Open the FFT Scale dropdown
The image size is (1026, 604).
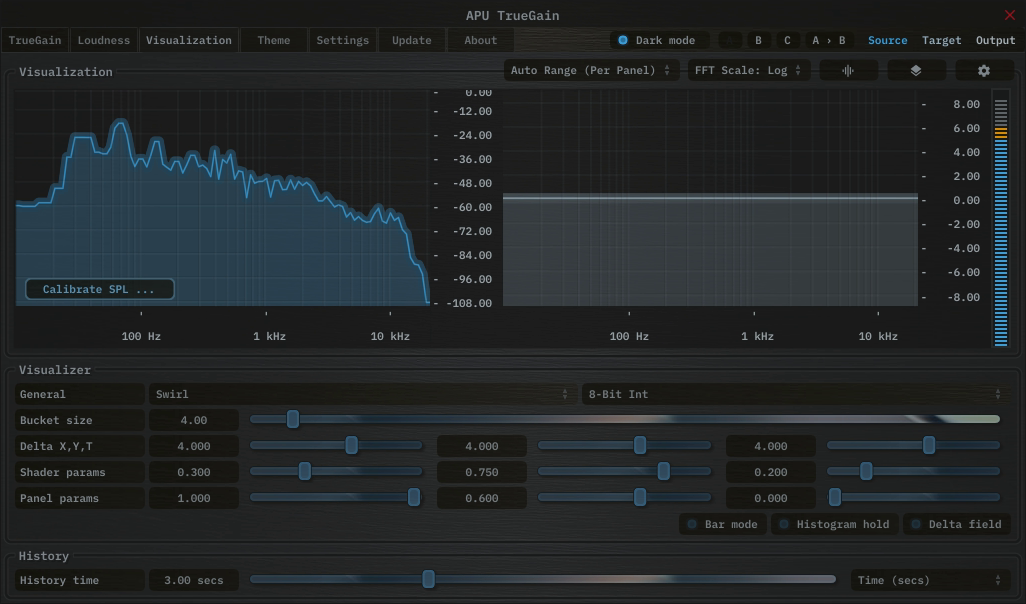pyautogui.click(x=748, y=71)
